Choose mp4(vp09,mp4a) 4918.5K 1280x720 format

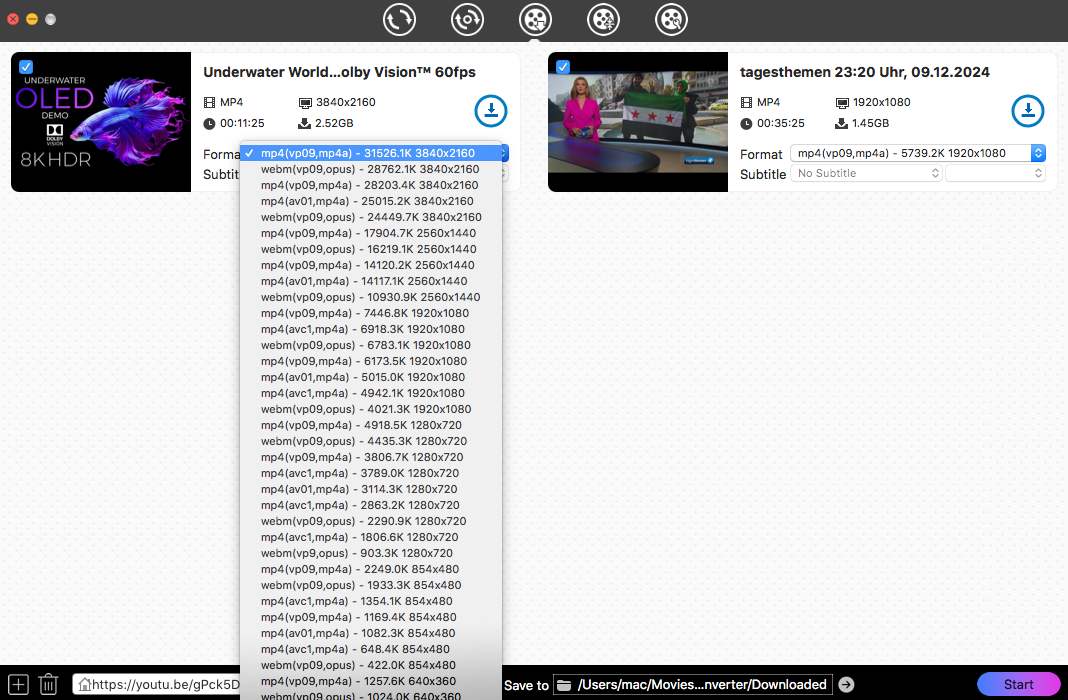click(371, 425)
